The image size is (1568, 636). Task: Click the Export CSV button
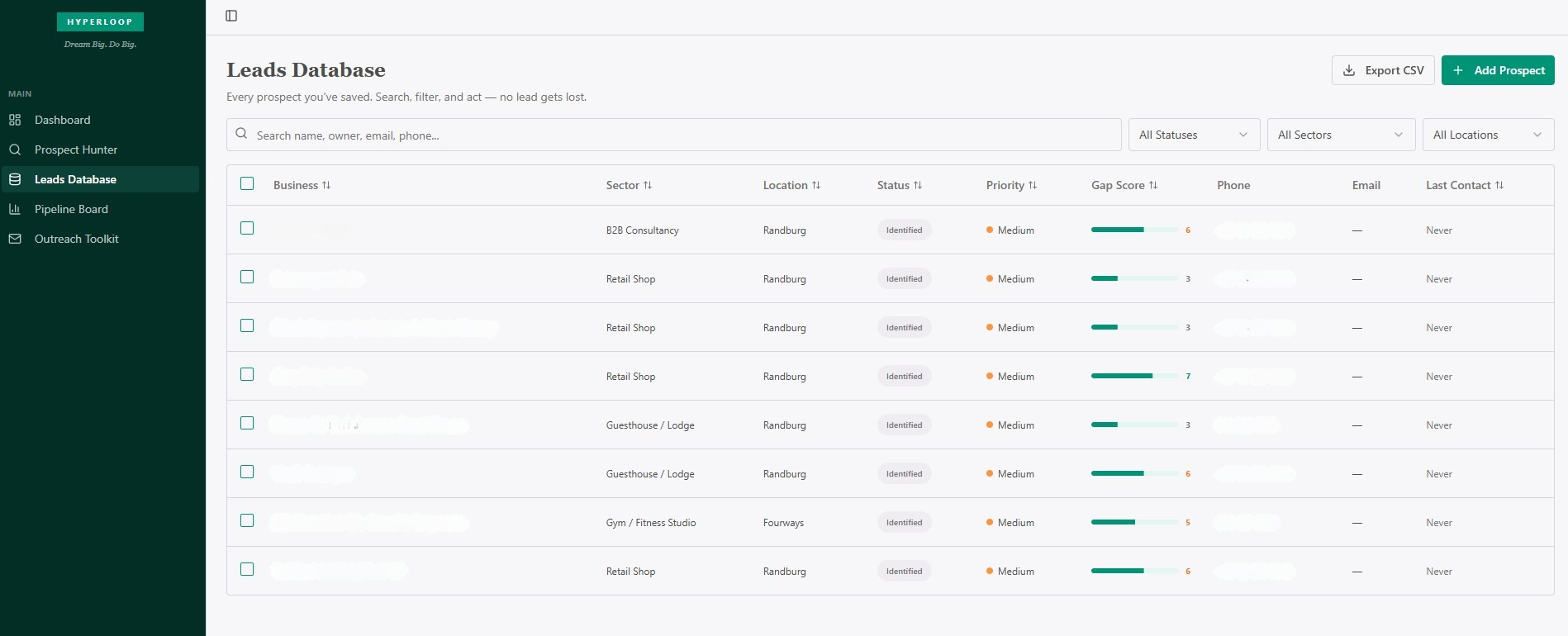1382,70
